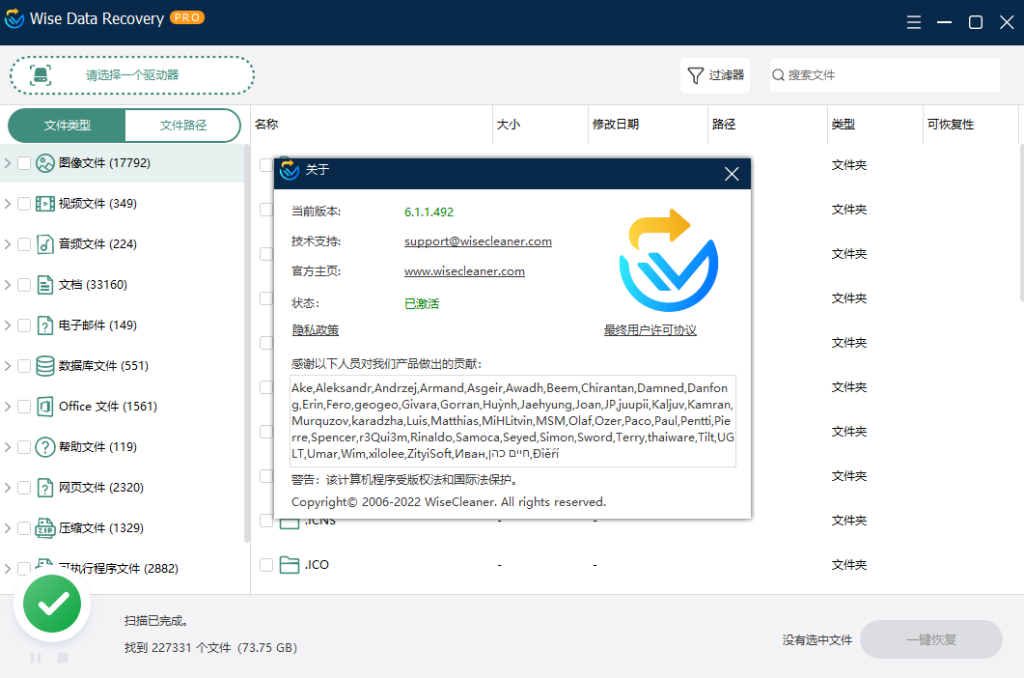Click the Office 文件 icon

(45, 406)
